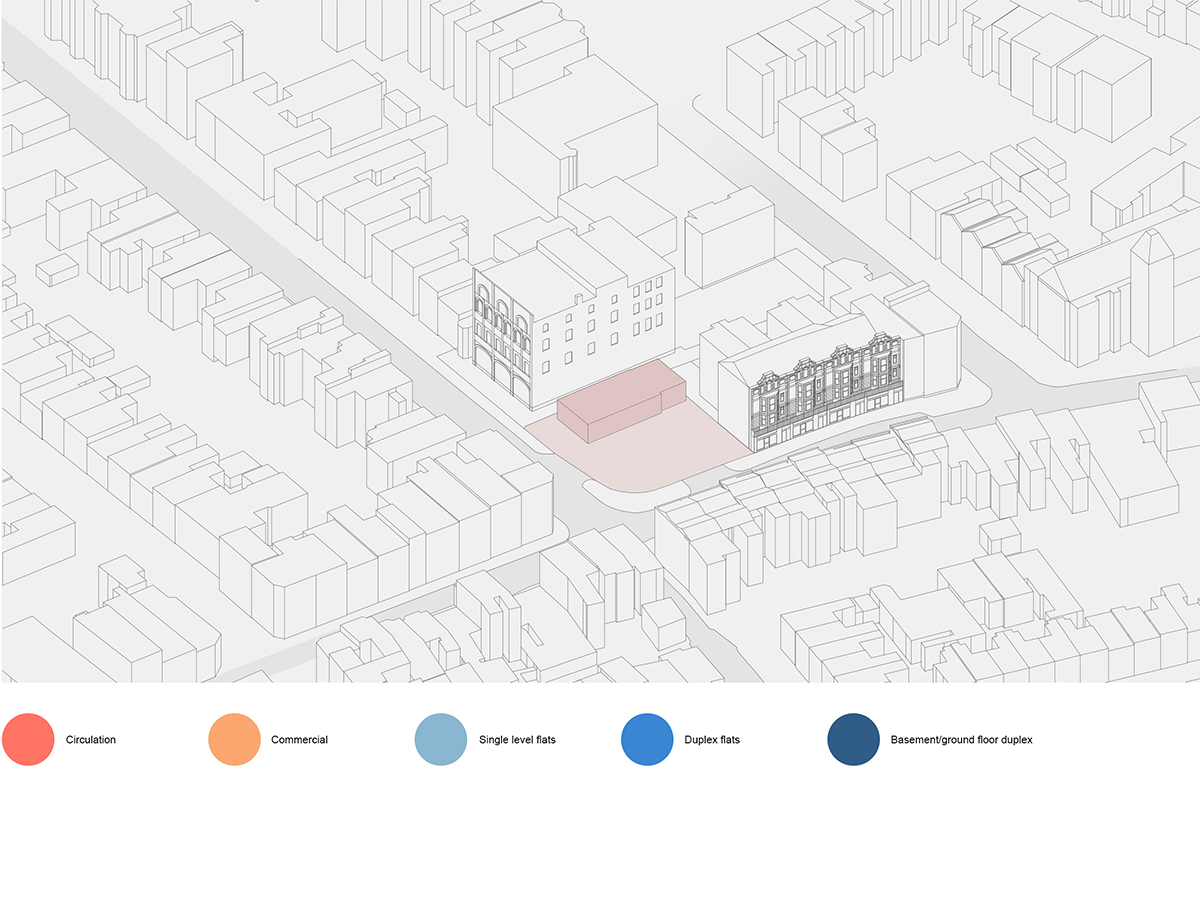Click the 'Commercial' legend label
The width and height of the screenshot is (1200, 900).
tap(300, 740)
